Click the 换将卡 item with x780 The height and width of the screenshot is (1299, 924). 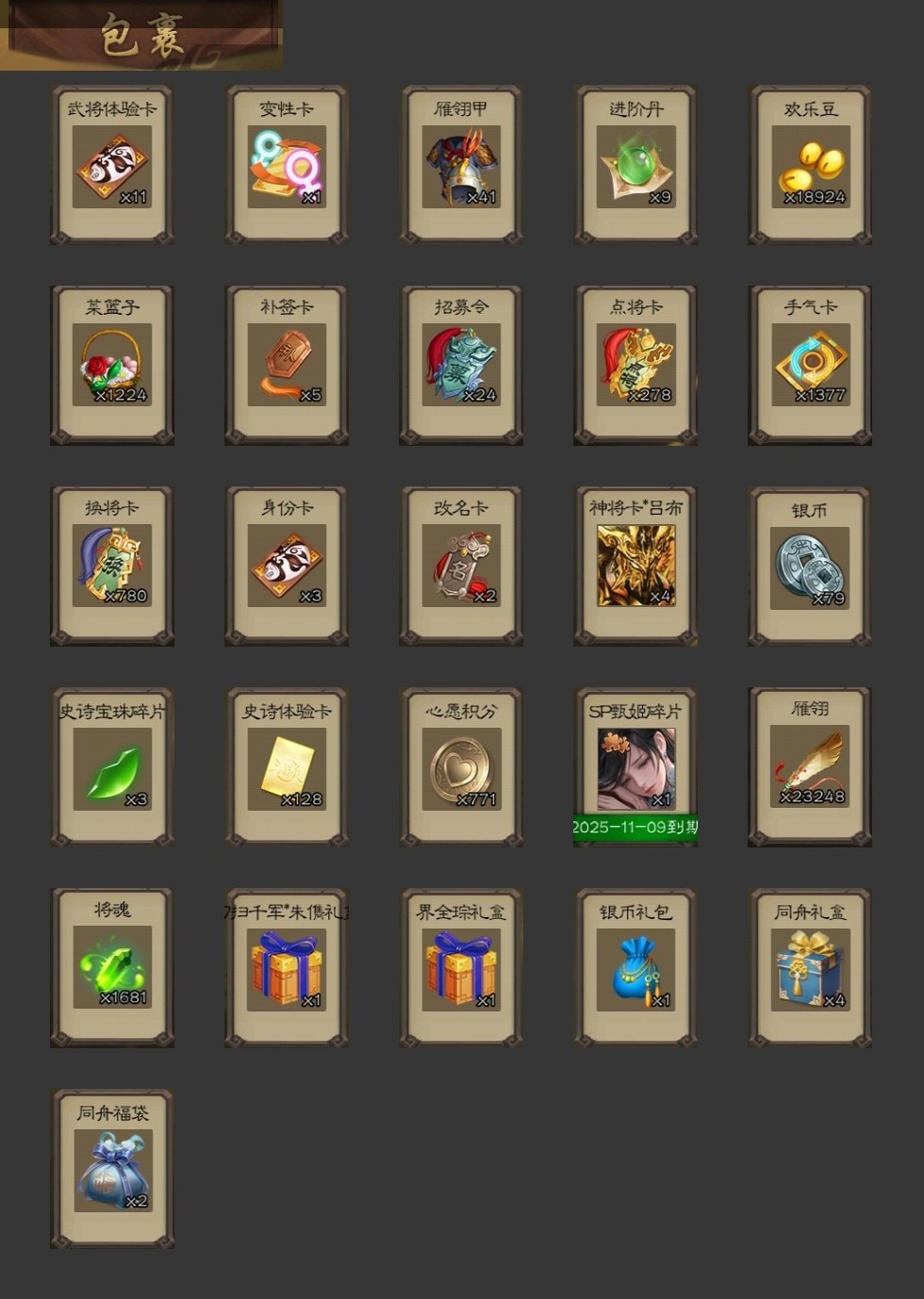point(112,567)
